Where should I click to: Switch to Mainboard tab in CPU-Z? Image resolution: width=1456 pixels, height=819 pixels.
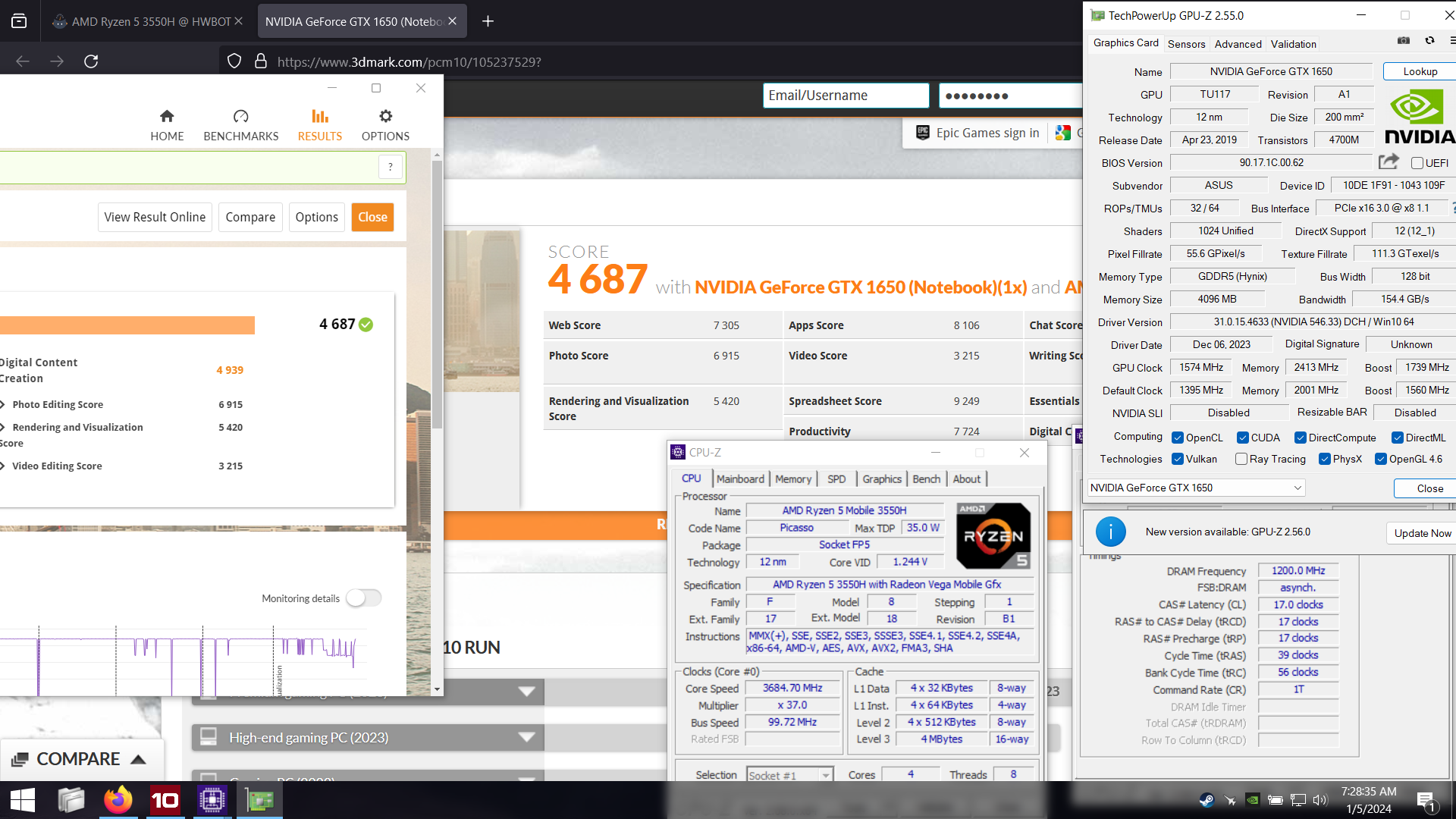tap(740, 479)
